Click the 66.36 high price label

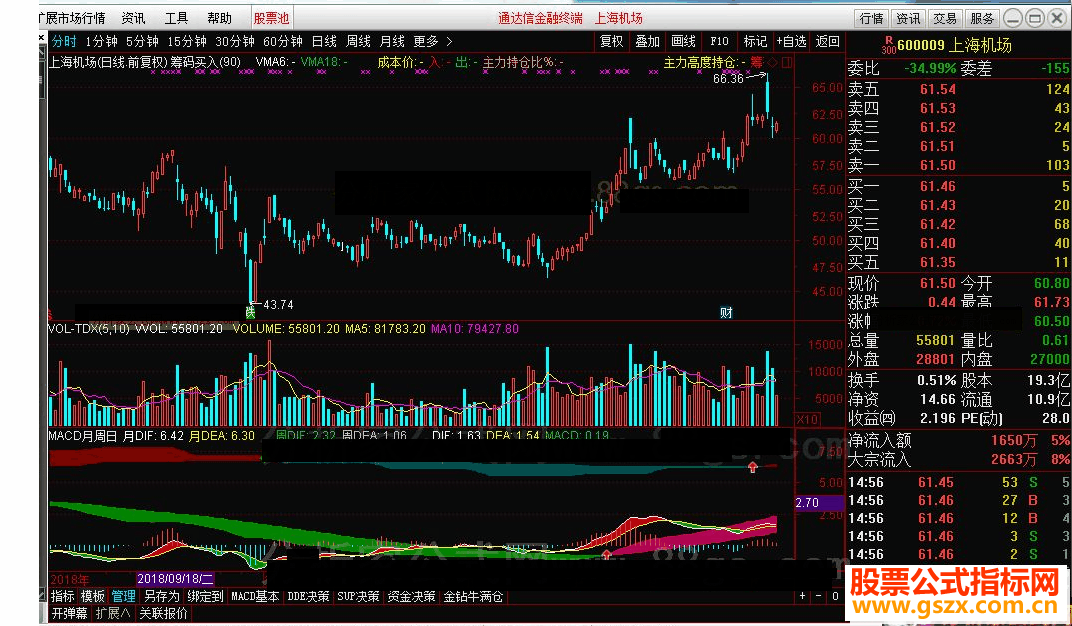[x=728, y=79]
